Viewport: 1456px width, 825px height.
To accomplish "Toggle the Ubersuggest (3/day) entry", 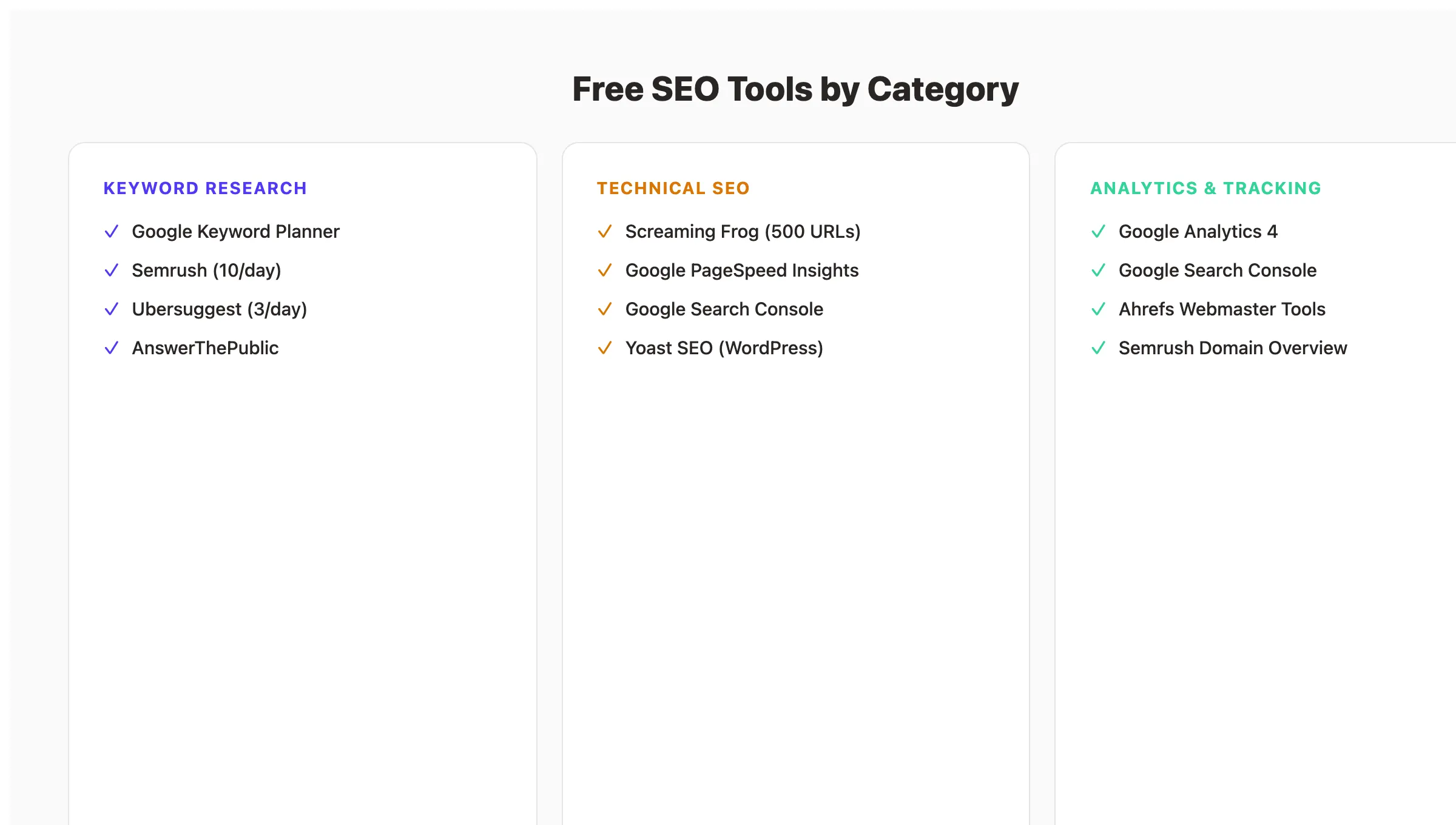I will point(220,309).
